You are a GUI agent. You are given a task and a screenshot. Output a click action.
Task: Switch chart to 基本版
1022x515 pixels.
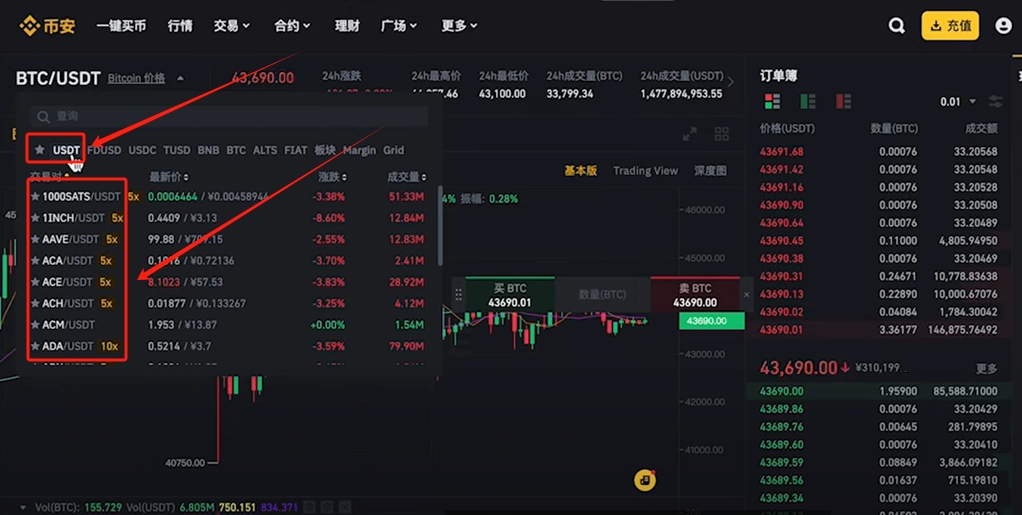click(x=580, y=171)
